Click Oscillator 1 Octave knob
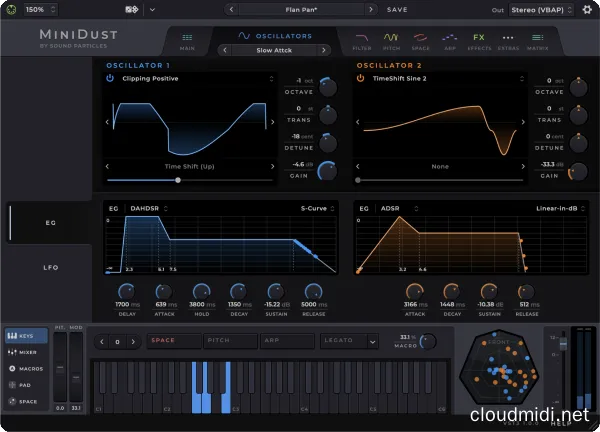The image size is (600, 432). point(328,87)
